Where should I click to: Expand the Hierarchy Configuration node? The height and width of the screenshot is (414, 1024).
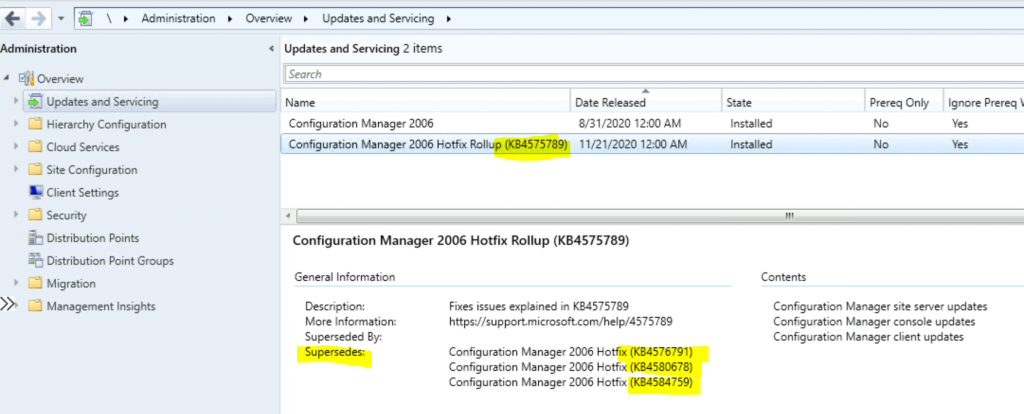[16, 124]
